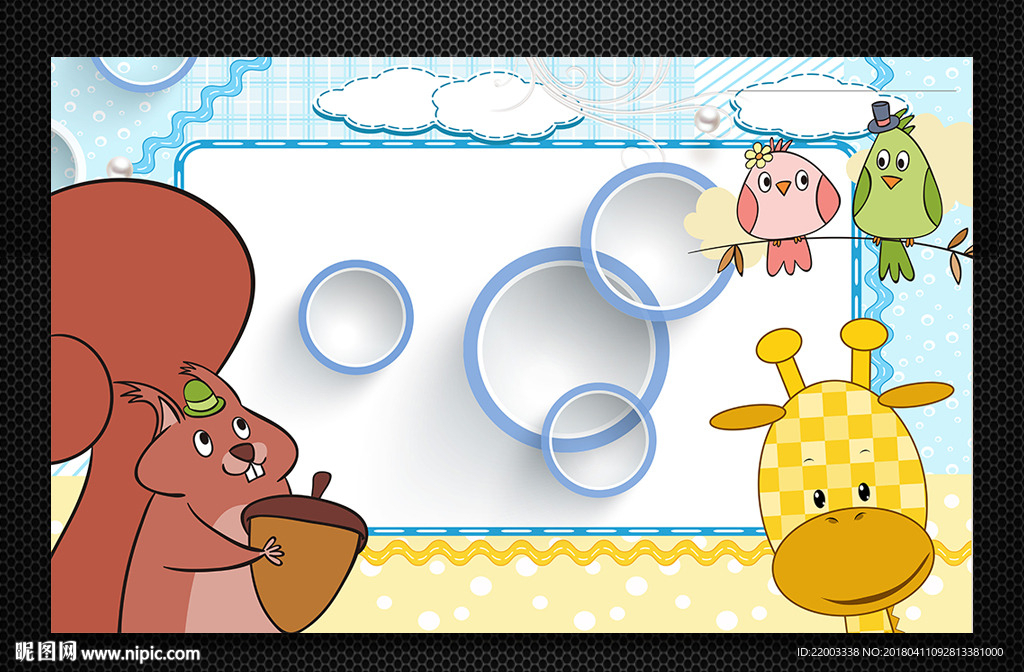The image size is (1024, 672).
Task: Click the small blue ring on left
Action: (x=356, y=317)
